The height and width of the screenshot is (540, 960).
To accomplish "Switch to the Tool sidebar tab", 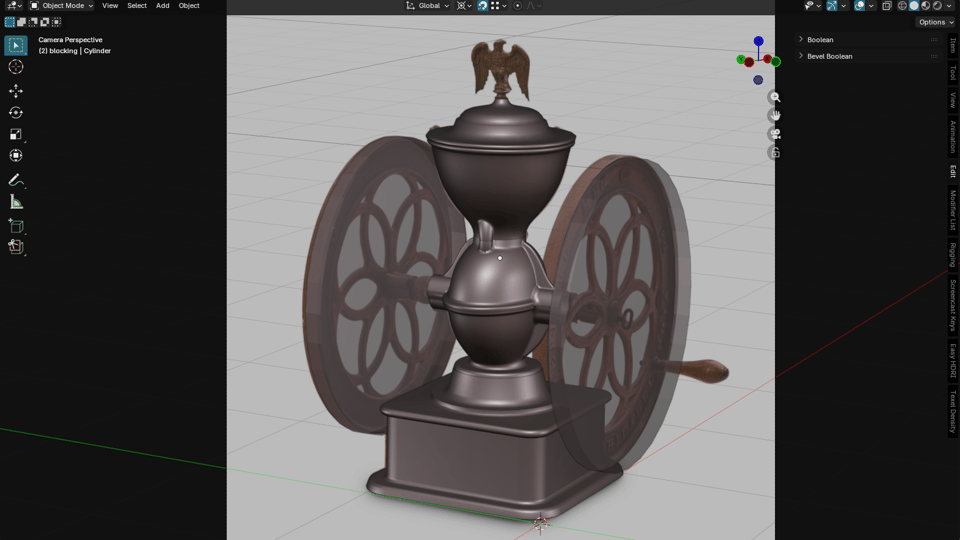I will pos(953,73).
